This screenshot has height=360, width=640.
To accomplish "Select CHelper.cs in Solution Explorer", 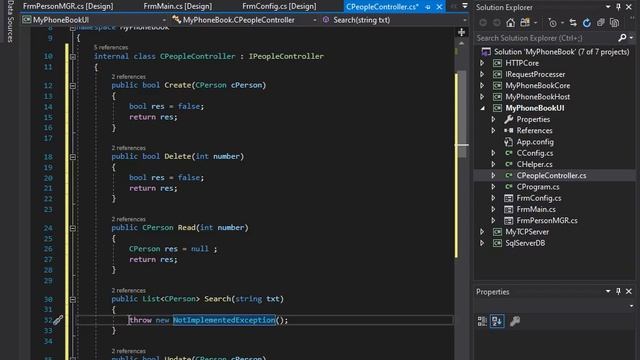I will (534, 164).
